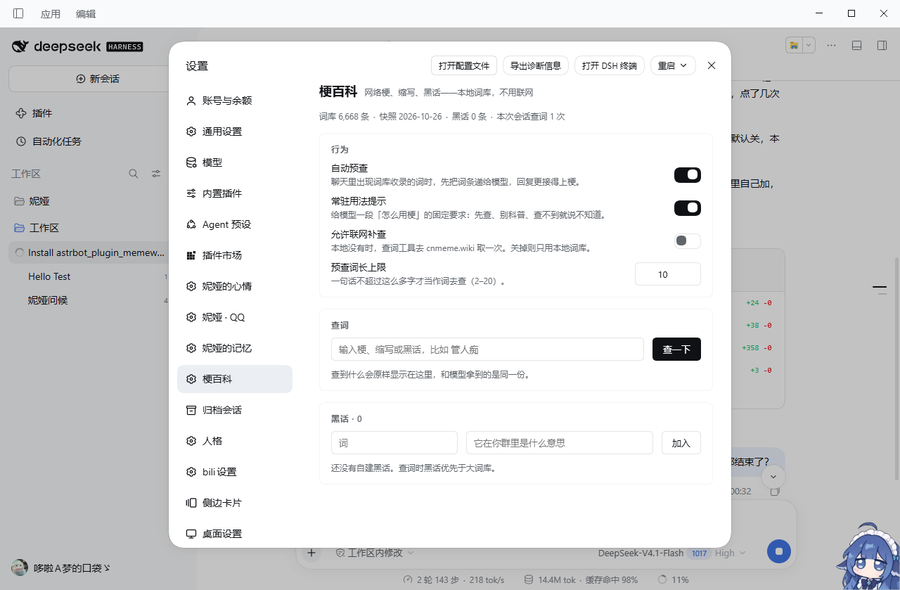Click the 黑话 词 input field
900x590 pixels.
394,442
